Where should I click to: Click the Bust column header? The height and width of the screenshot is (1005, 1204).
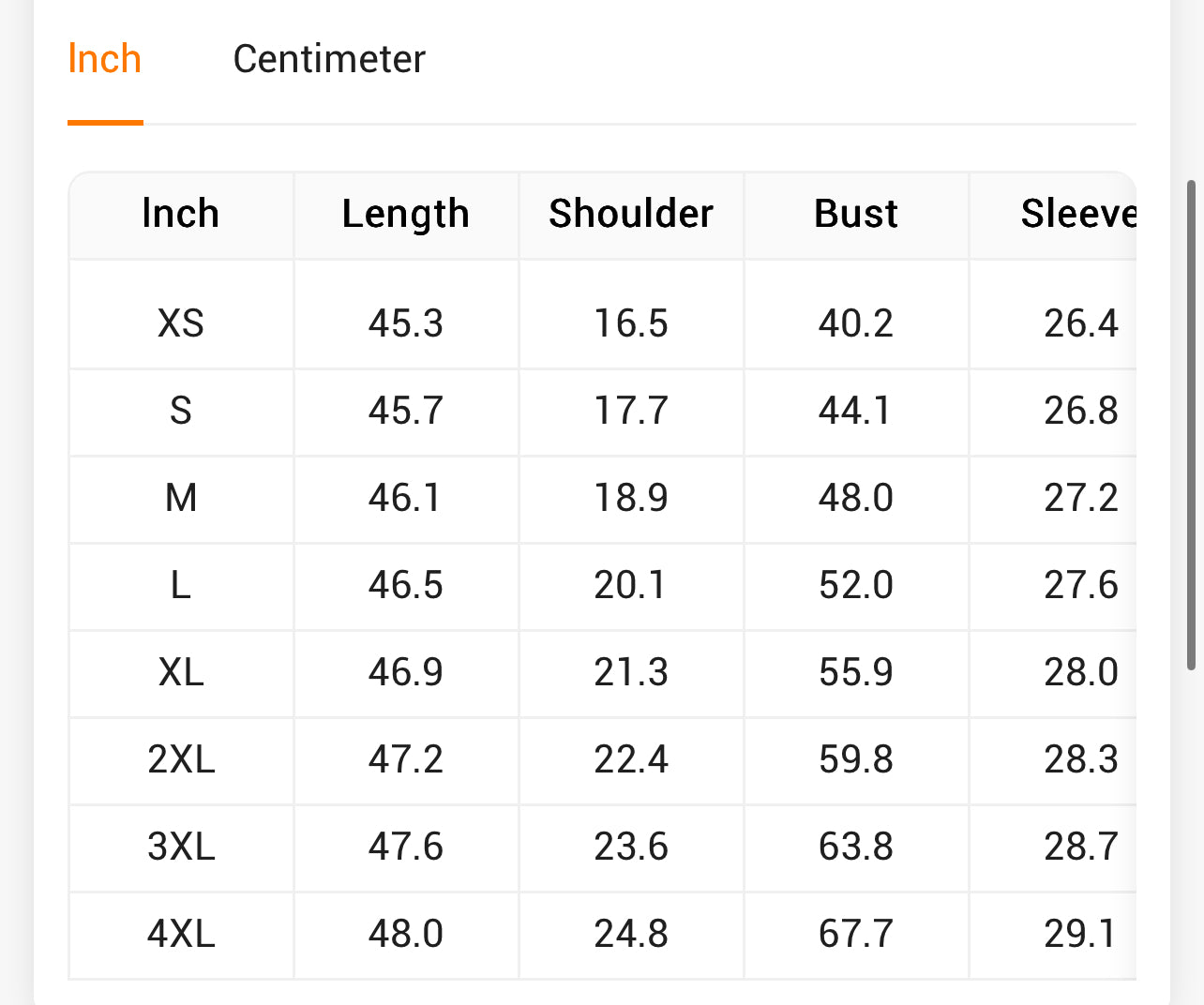tap(855, 214)
